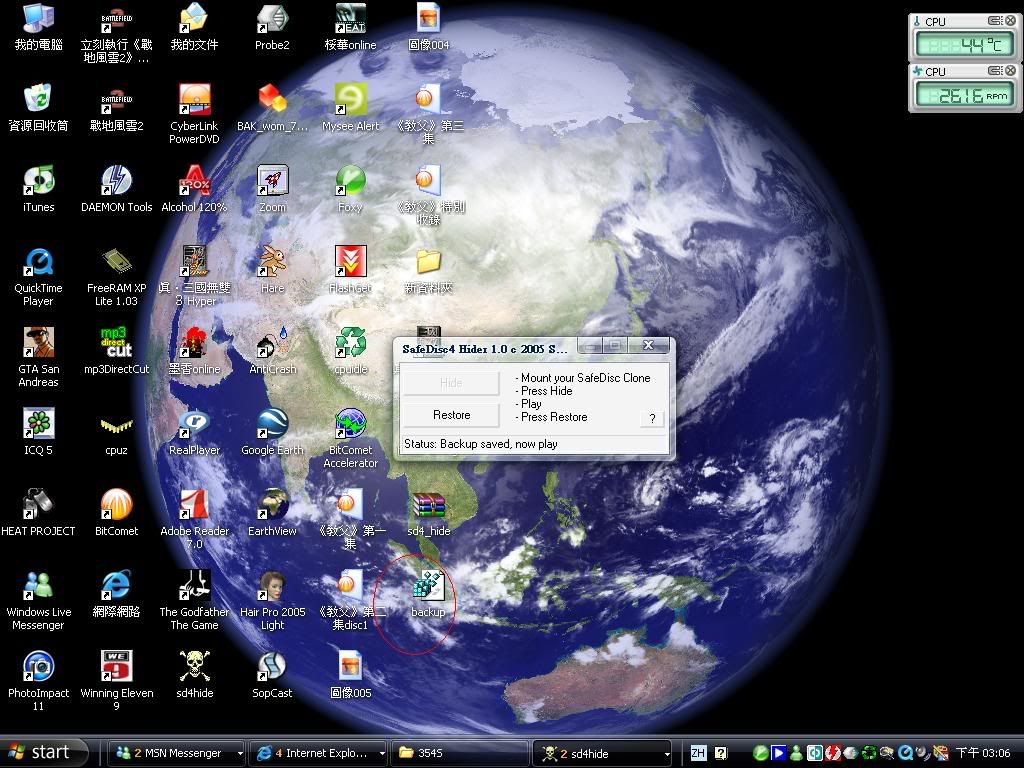Click the taskbar clock showing 03:06
This screenshot has height=768, width=1024.
pos(983,753)
